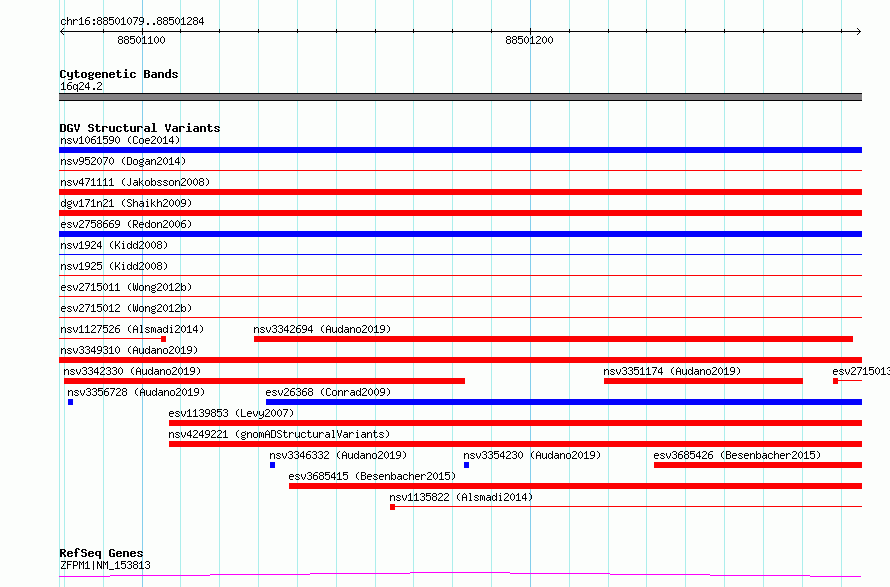Click the right arrowhead of the ruler
Viewport: 890px width, 587px height.
859,32
